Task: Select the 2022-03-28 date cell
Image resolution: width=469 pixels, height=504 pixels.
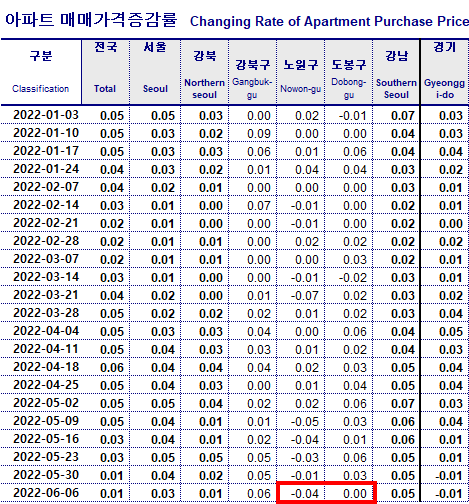Action: tap(46, 313)
